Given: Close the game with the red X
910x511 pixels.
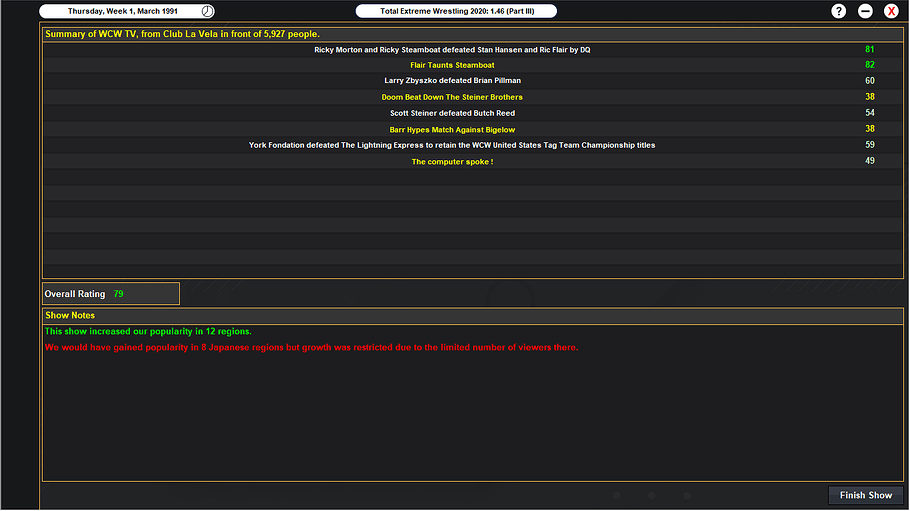Looking at the screenshot, I should point(891,11).
